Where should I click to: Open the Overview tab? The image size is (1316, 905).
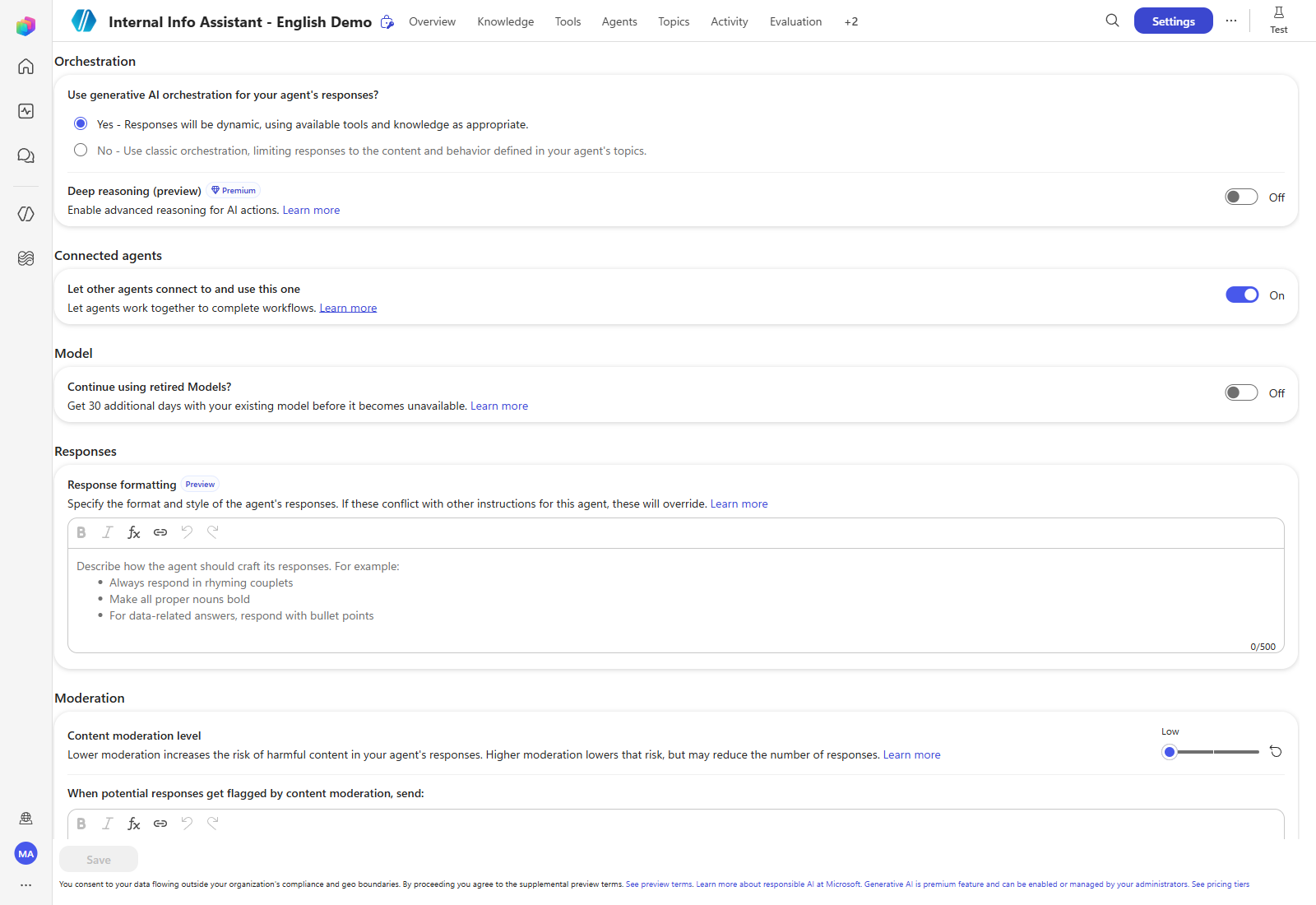(432, 21)
